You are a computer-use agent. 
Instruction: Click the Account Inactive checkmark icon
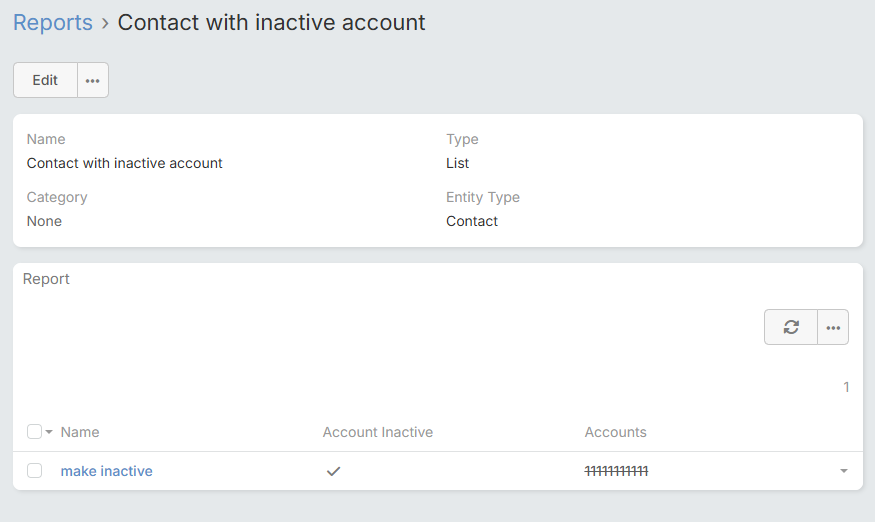334,471
